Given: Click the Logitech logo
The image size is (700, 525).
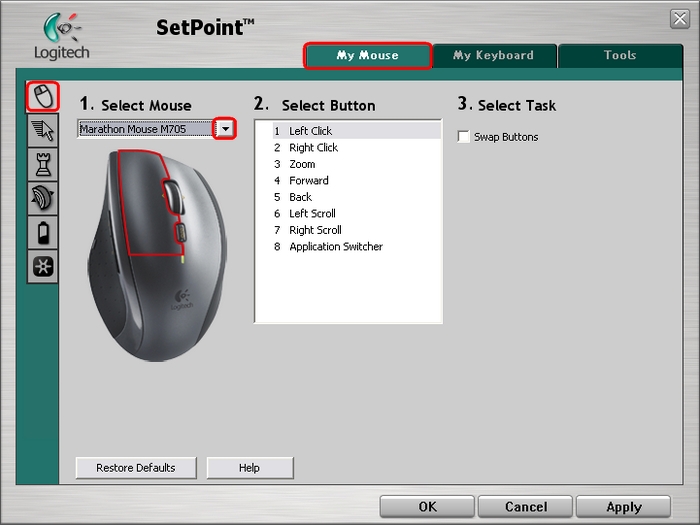Looking at the screenshot, I should click(62, 37).
